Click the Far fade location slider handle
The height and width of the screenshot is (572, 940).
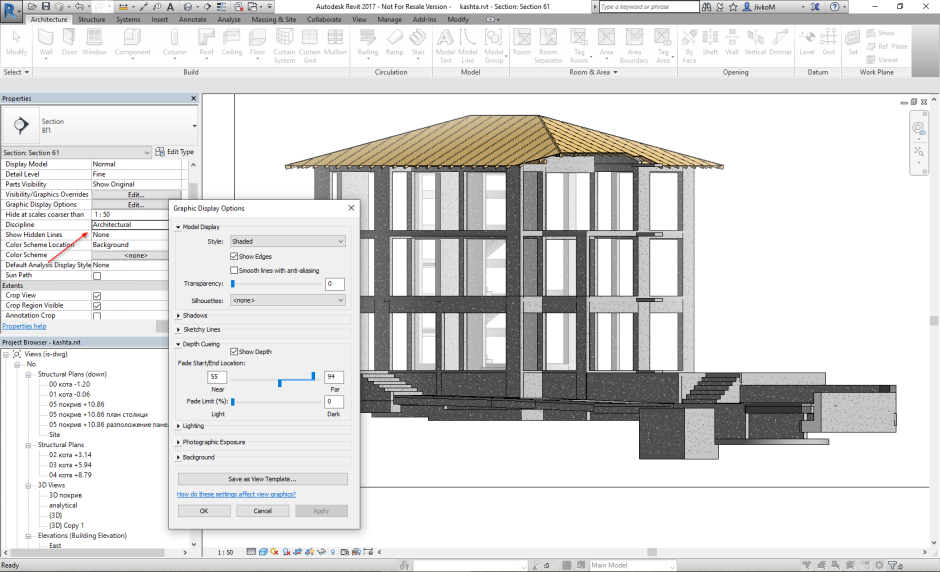(313, 376)
